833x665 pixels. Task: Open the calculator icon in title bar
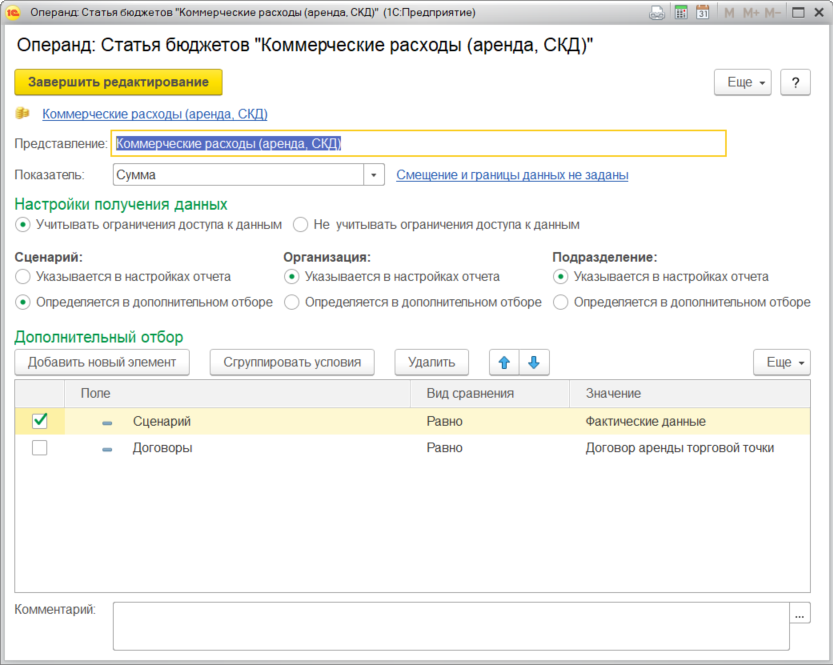(x=681, y=12)
